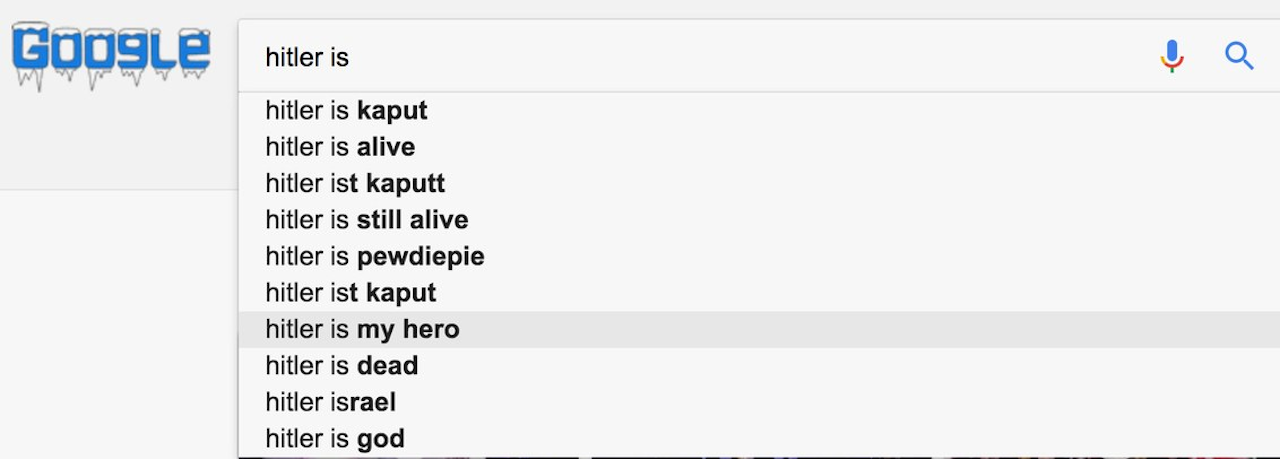Screen dimensions: 1280x459
Task: Start voice search with the microphone
Action: (x=1172, y=56)
